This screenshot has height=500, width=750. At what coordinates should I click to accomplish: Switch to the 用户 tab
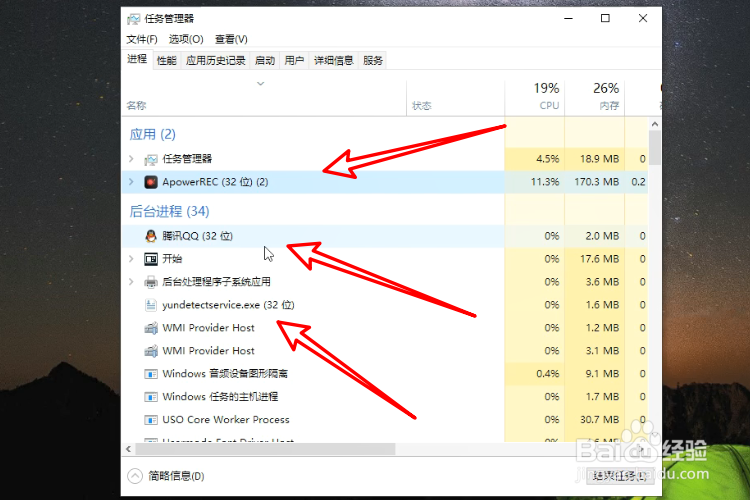(x=294, y=61)
